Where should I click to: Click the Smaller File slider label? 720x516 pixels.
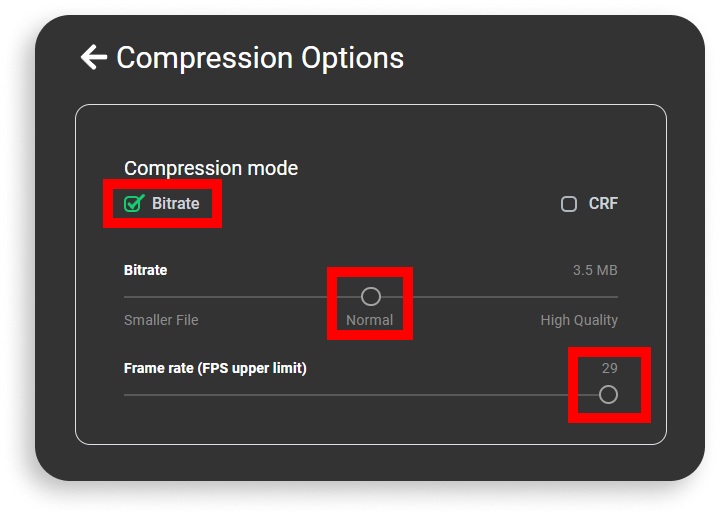coord(161,320)
